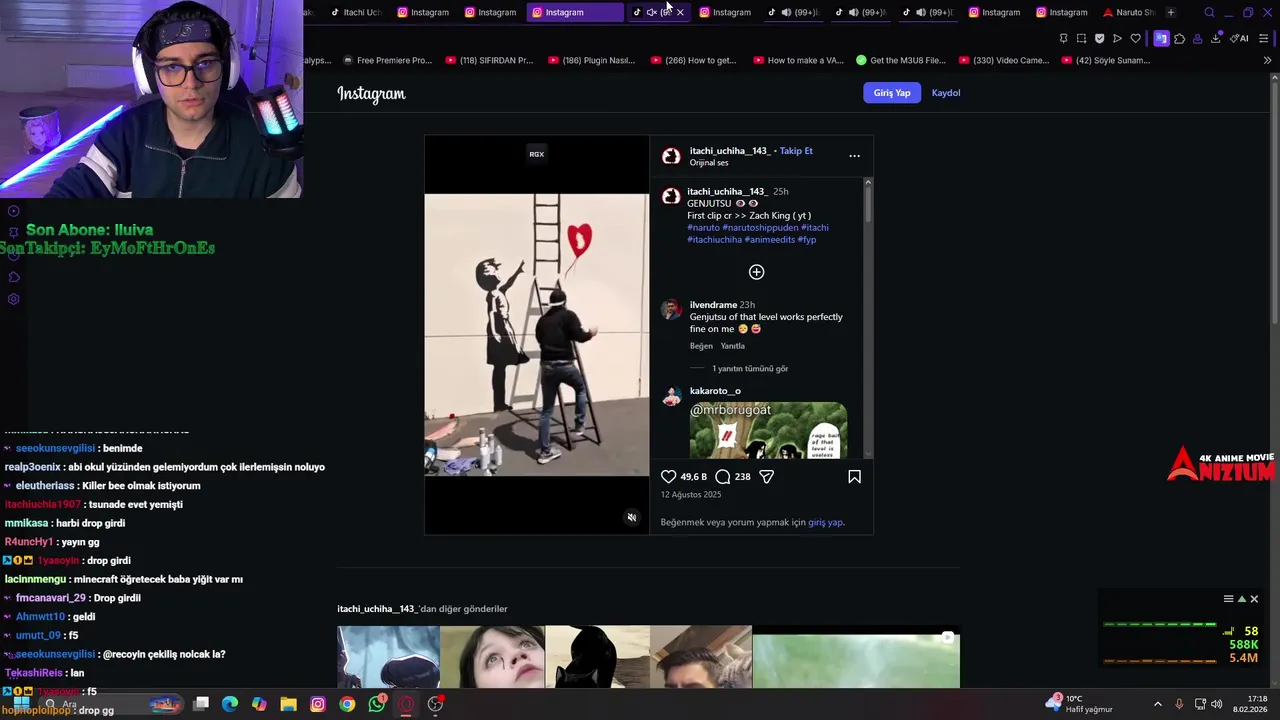Viewport: 1280px width, 720px height.
Task: Open the 'How to make a VA...' bookmark
Action: (x=797, y=60)
